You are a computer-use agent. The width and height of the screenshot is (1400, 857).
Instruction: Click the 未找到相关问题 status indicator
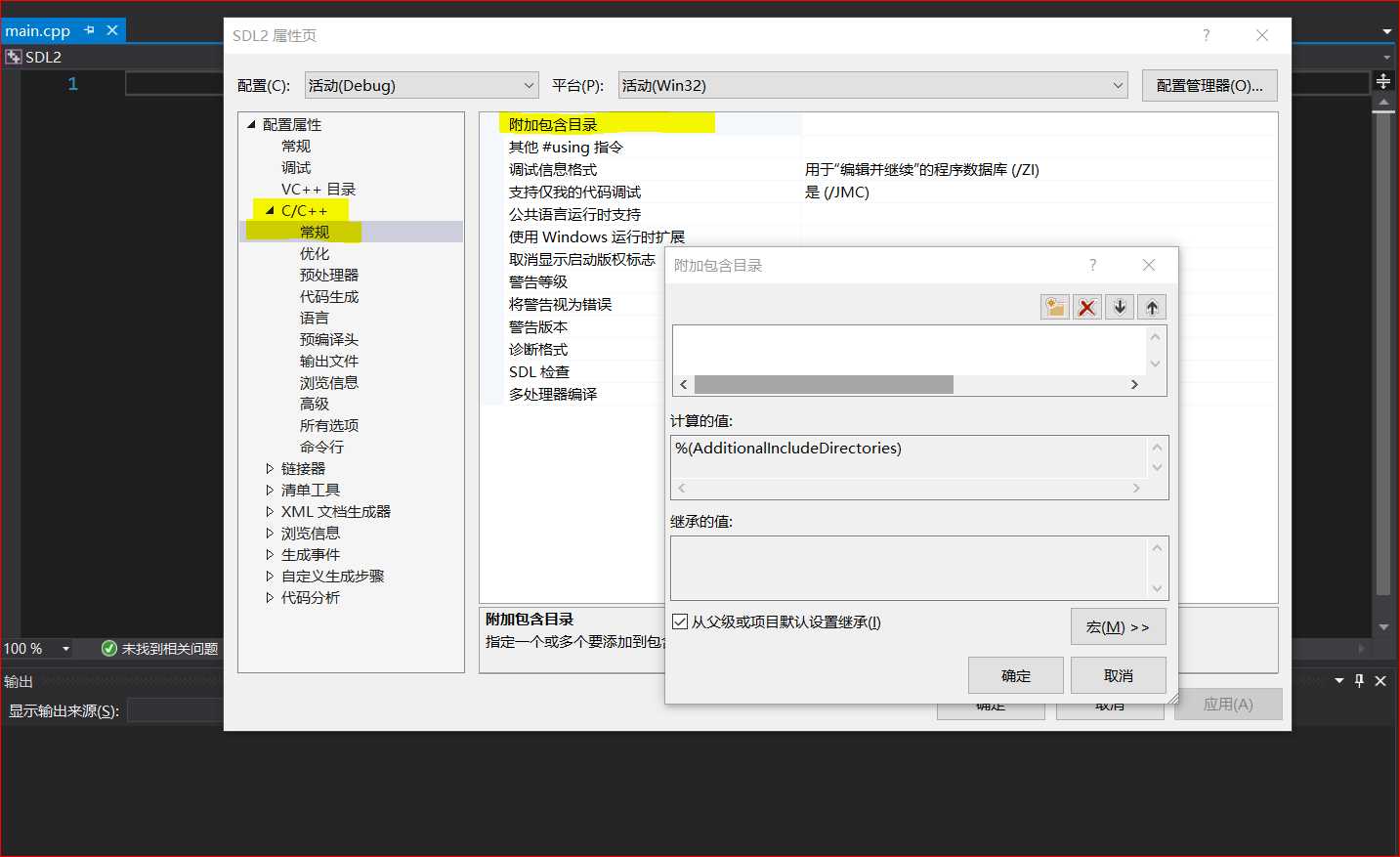tap(160, 649)
